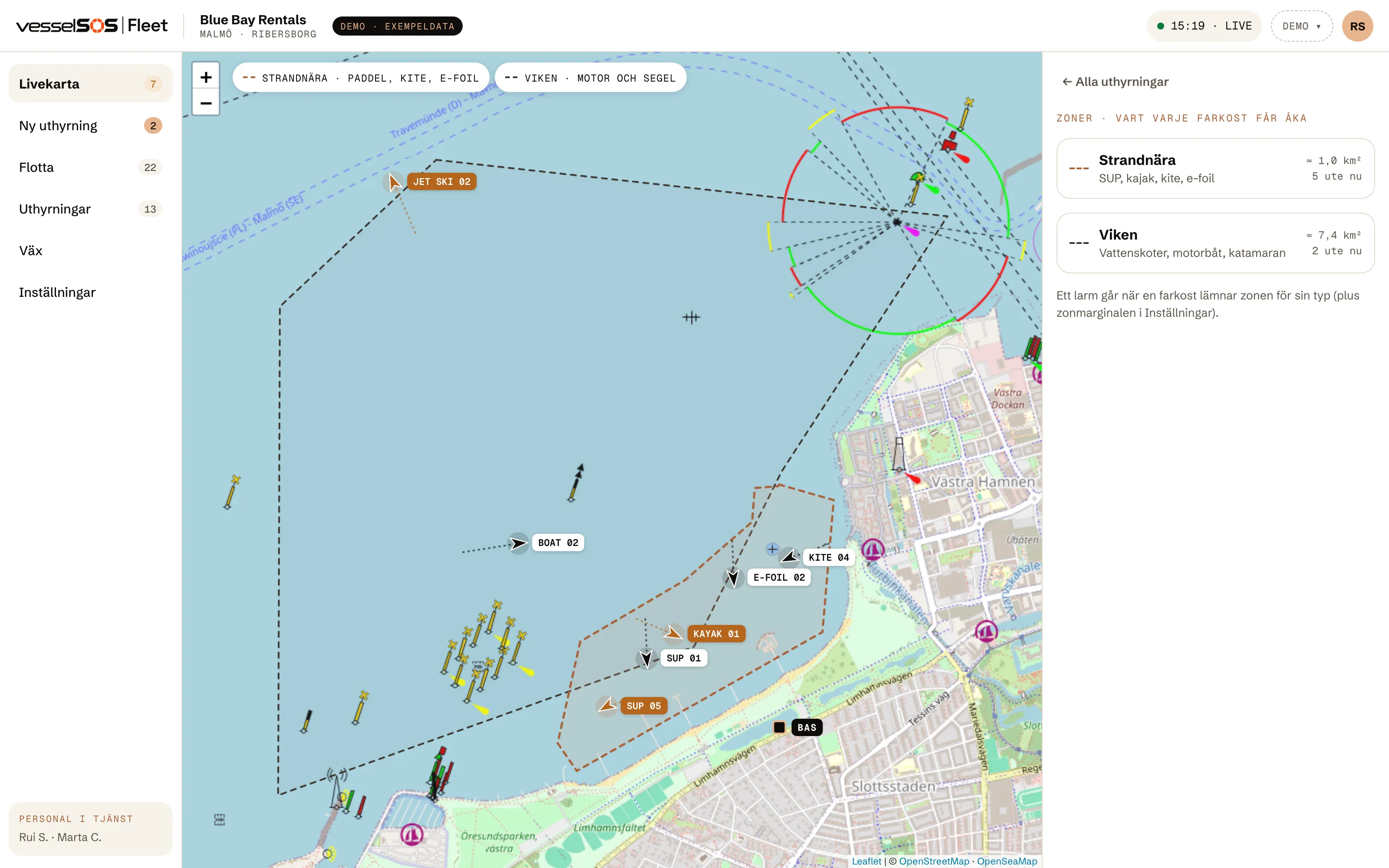The image size is (1389, 868).
Task: Go to the Flotta section
Action: coord(90,167)
